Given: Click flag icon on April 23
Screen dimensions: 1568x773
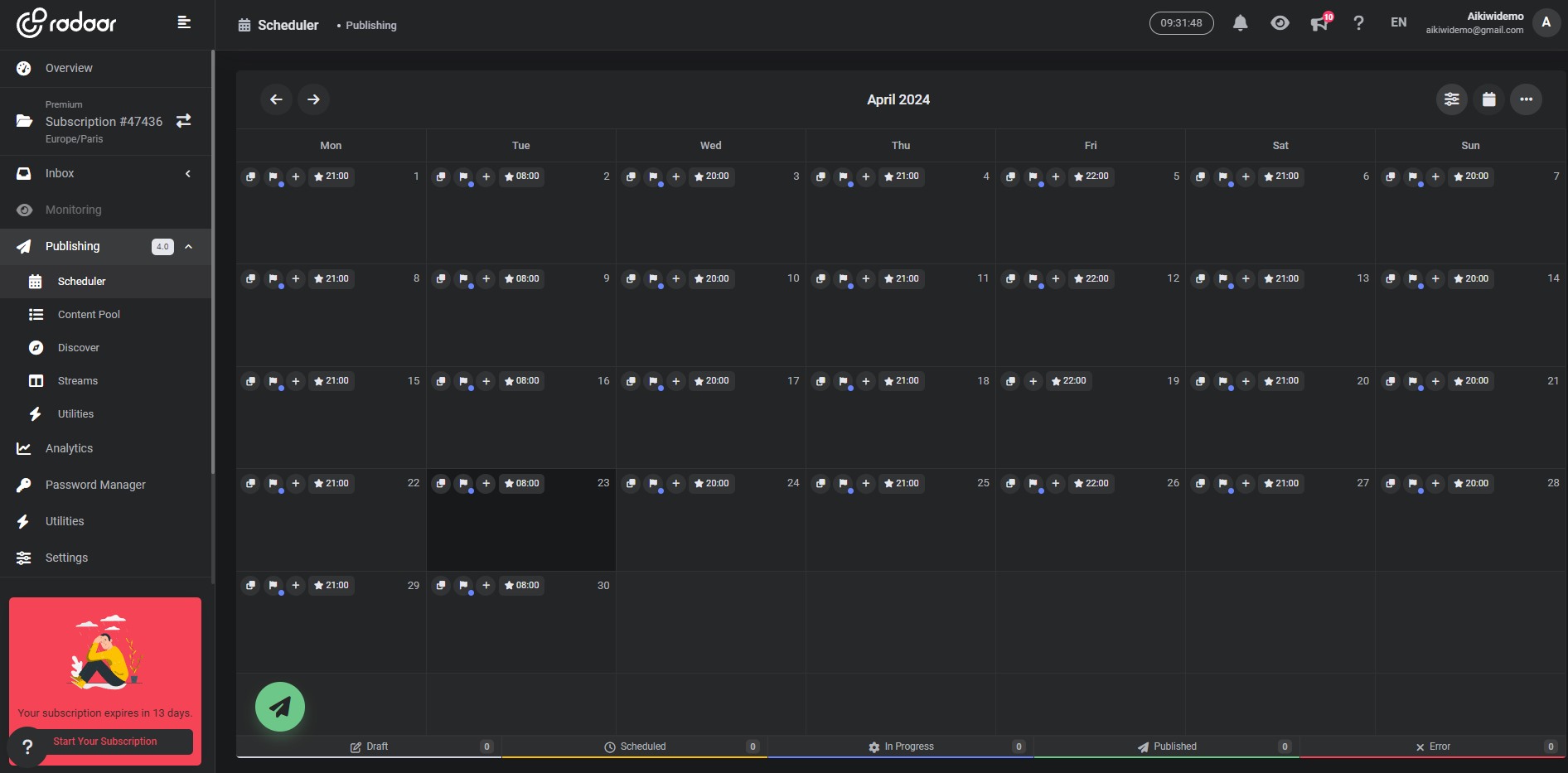Looking at the screenshot, I should 464,483.
